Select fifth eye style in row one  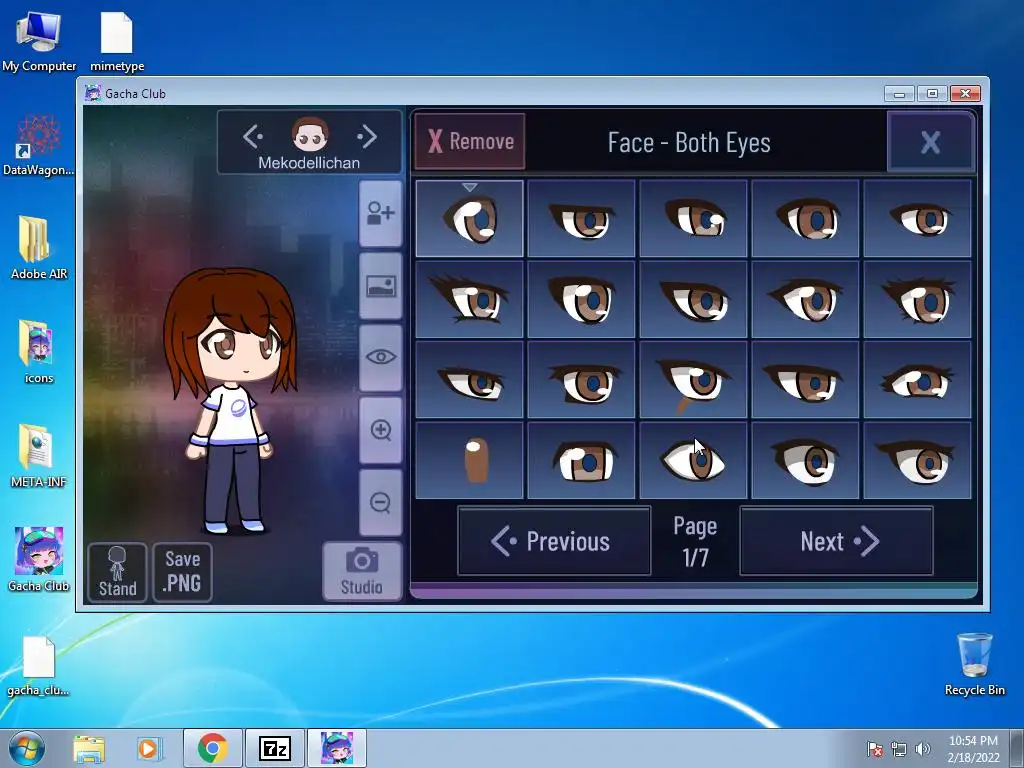918,219
